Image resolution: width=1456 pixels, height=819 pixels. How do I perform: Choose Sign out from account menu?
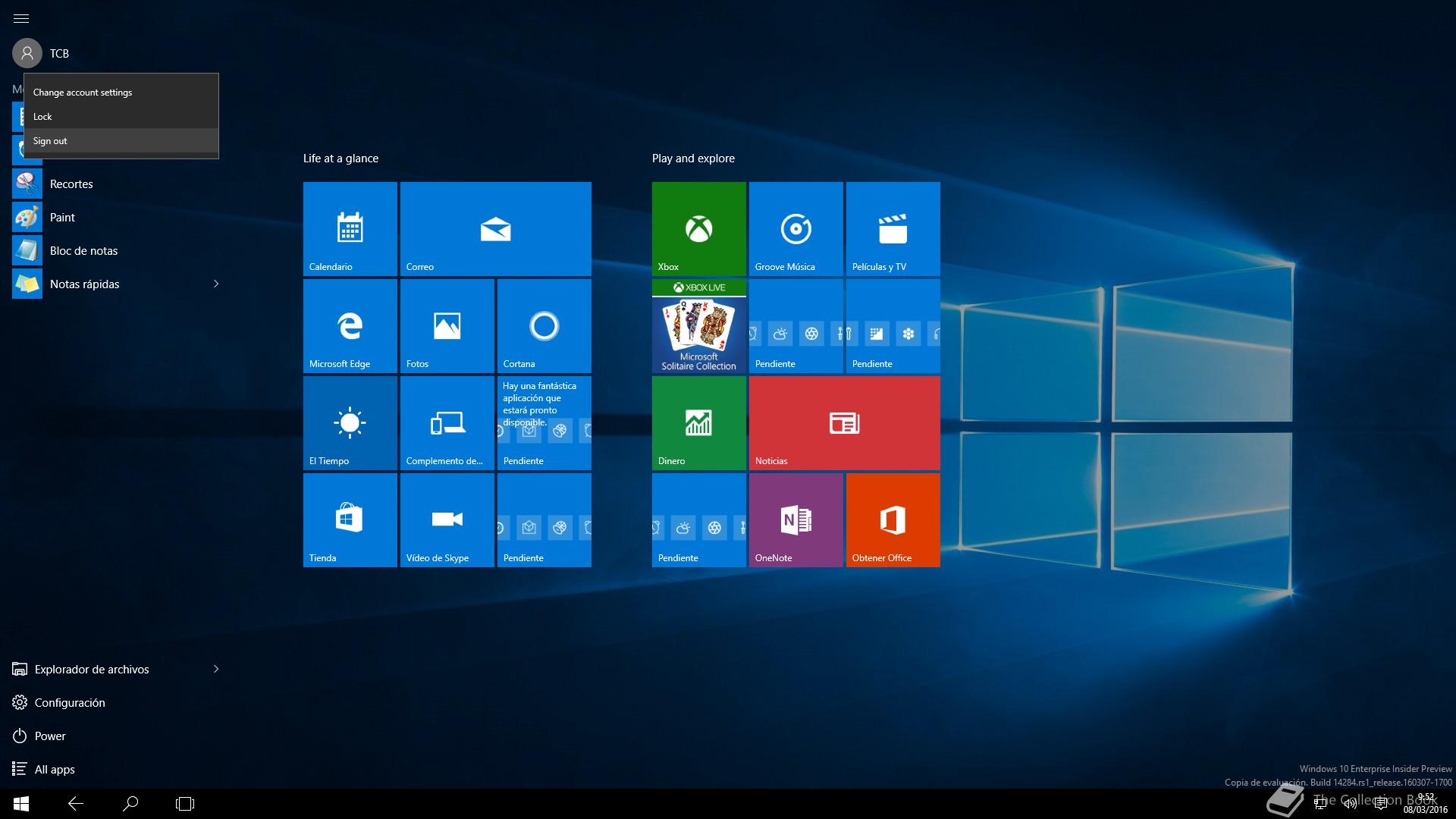pyautogui.click(x=121, y=140)
